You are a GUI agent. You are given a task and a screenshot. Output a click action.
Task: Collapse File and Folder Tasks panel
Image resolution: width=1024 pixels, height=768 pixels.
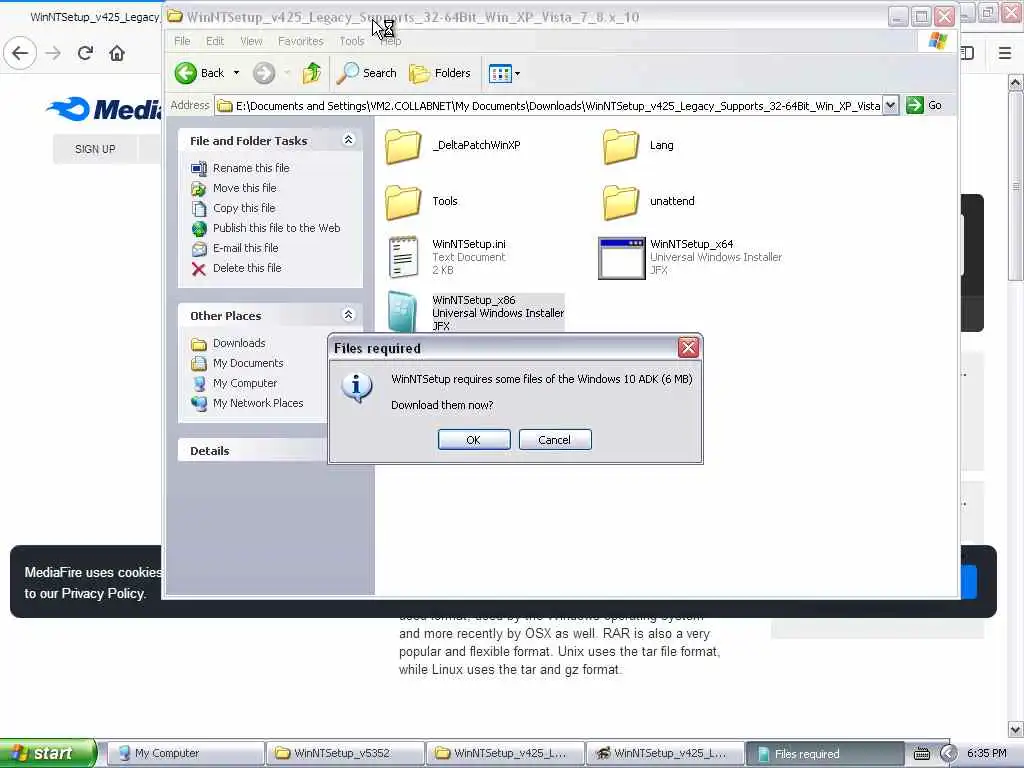[x=348, y=140]
